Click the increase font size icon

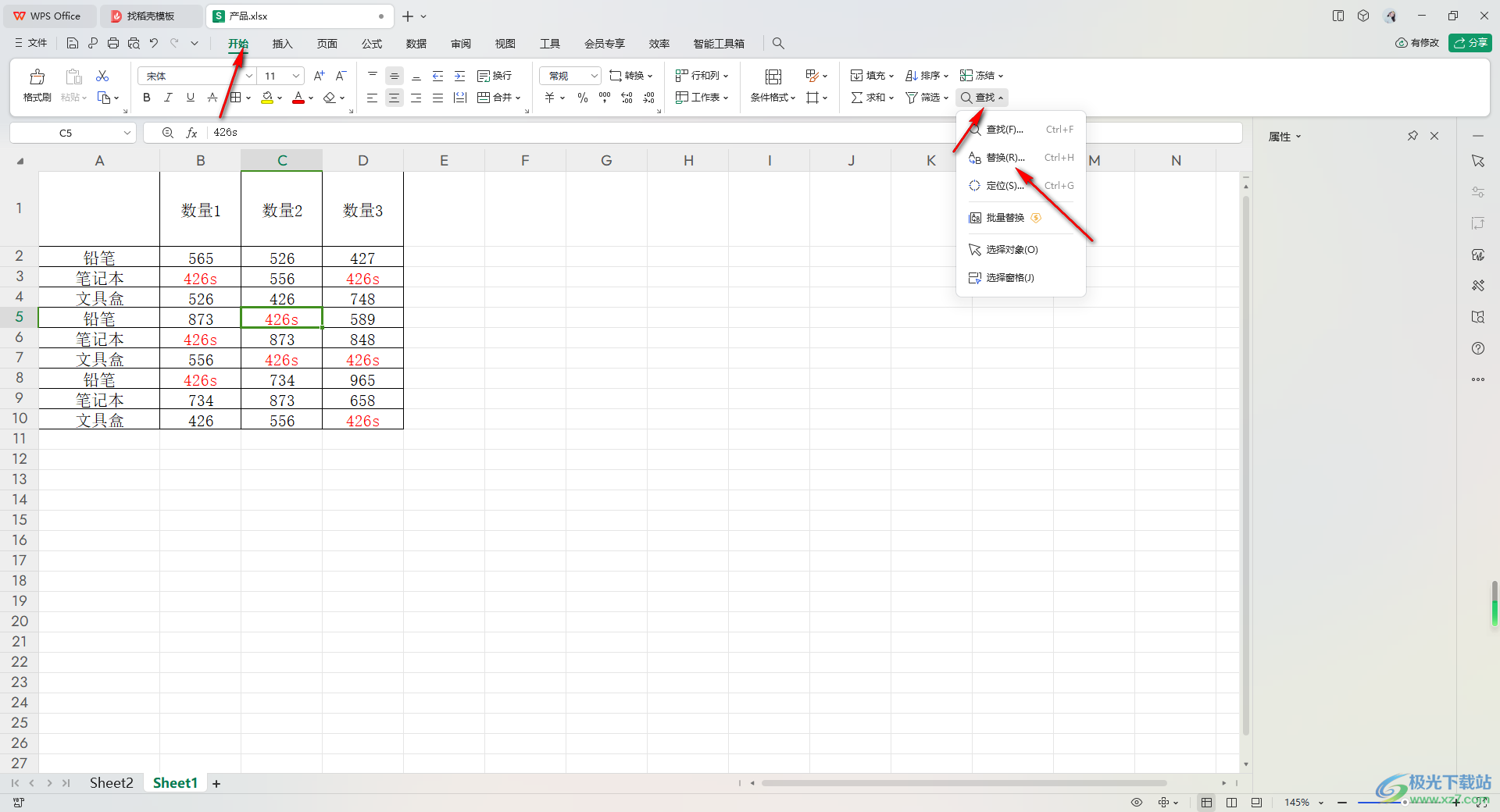pos(319,76)
